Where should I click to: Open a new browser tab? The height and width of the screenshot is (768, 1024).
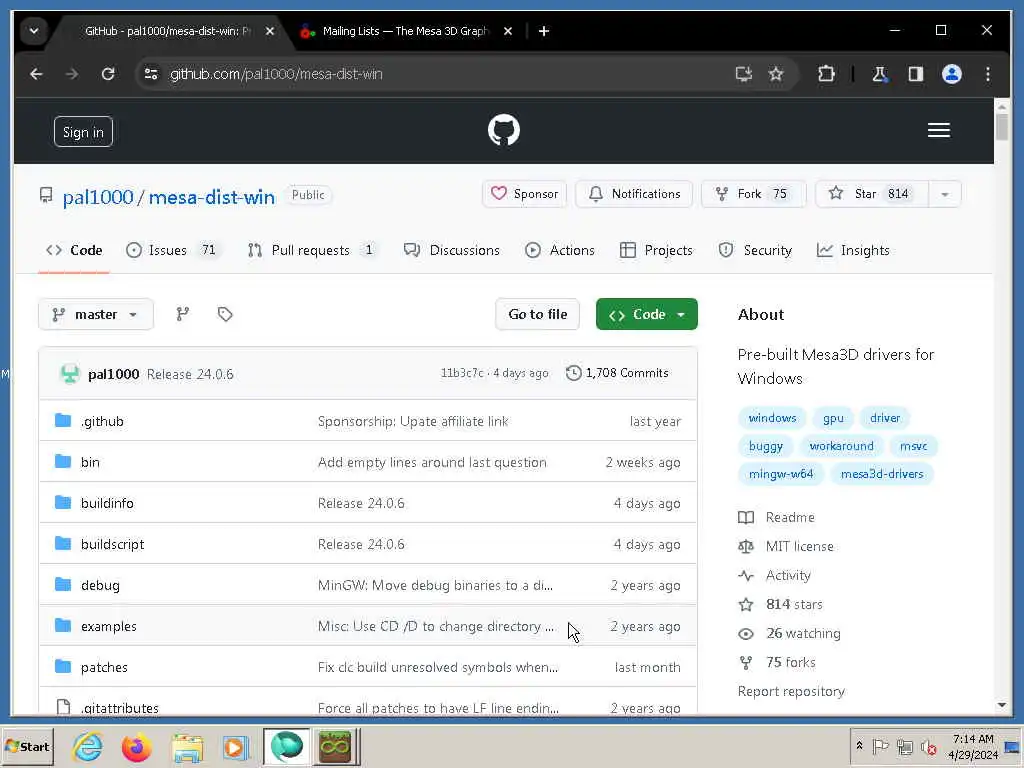tap(543, 31)
